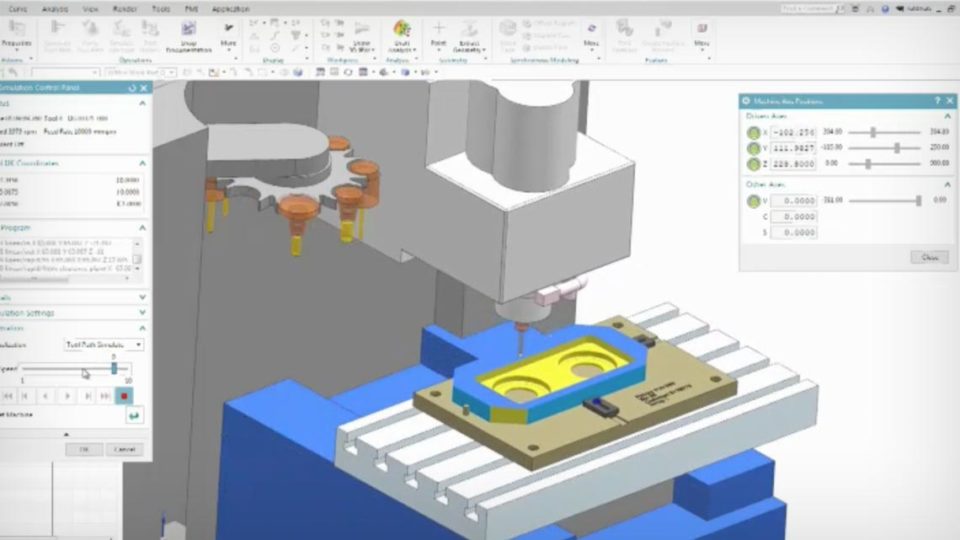The height and width of the screenshot is (540, 960).
Task: Toggle the round icon next to the Y axis field
Action: pyautogui.click(x=753, y=148)
